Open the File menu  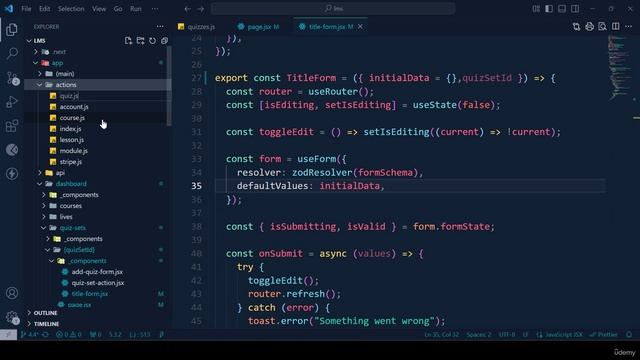coord(26,9)
